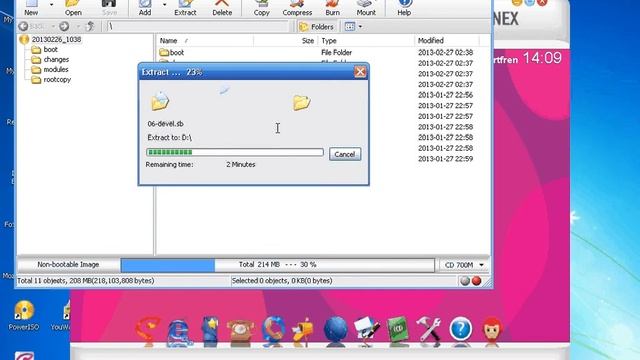Image resolution: width=640 pixels, height=360 pixels.
Task: Click the New toolbar button
Action: (31, 8)
